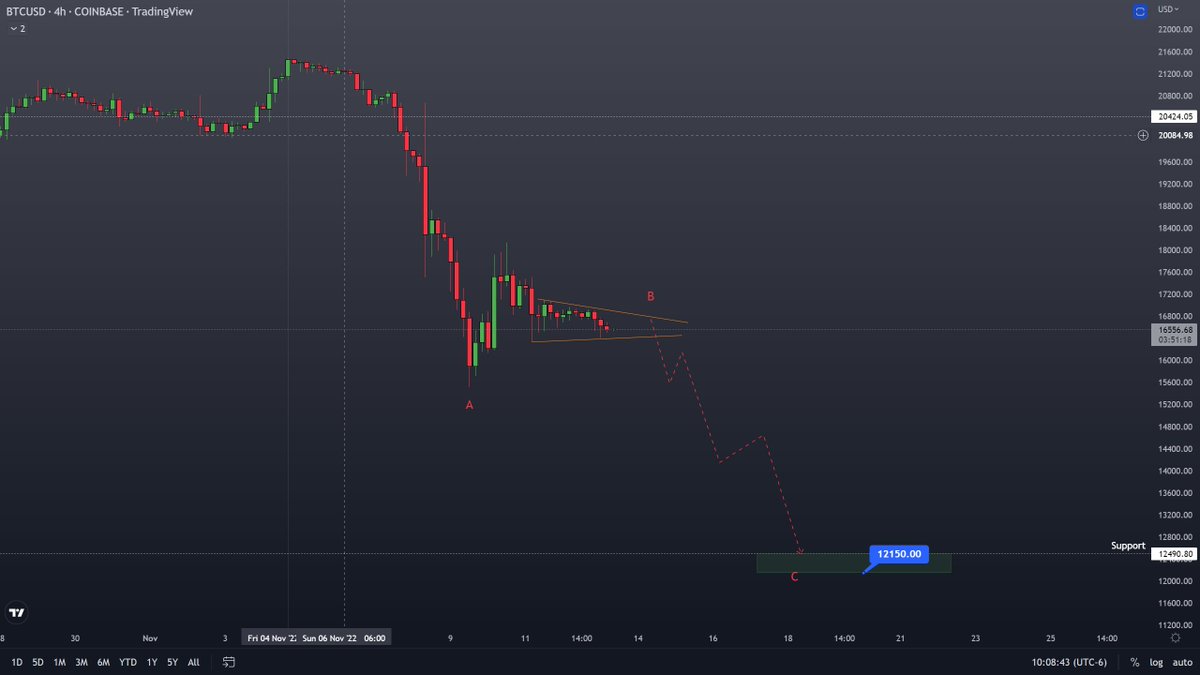Select the 5D date range
Screen dimensions: 1200x675
[x=38, y=662]
